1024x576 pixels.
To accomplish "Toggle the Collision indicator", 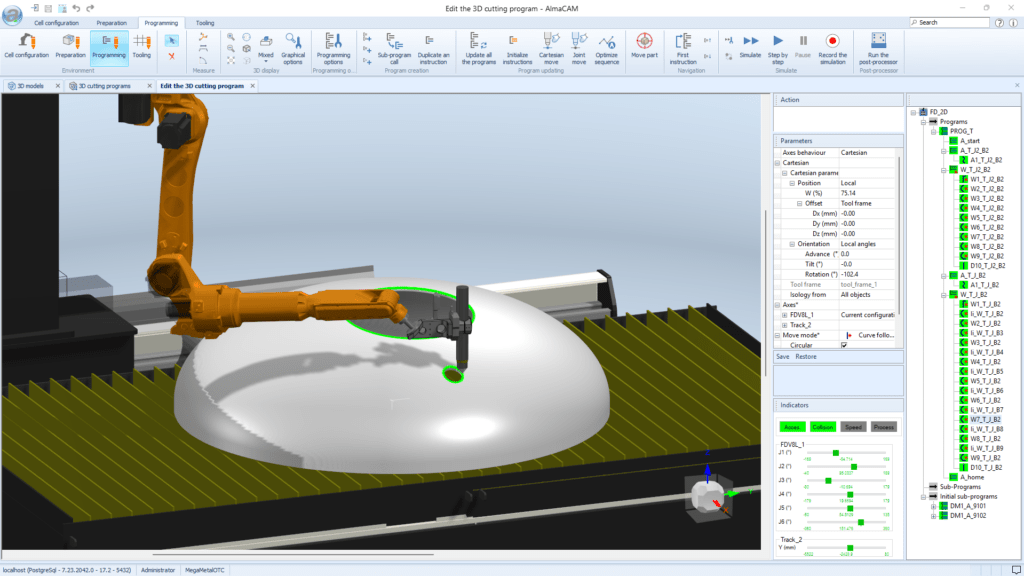I will [x=823, y=427].
